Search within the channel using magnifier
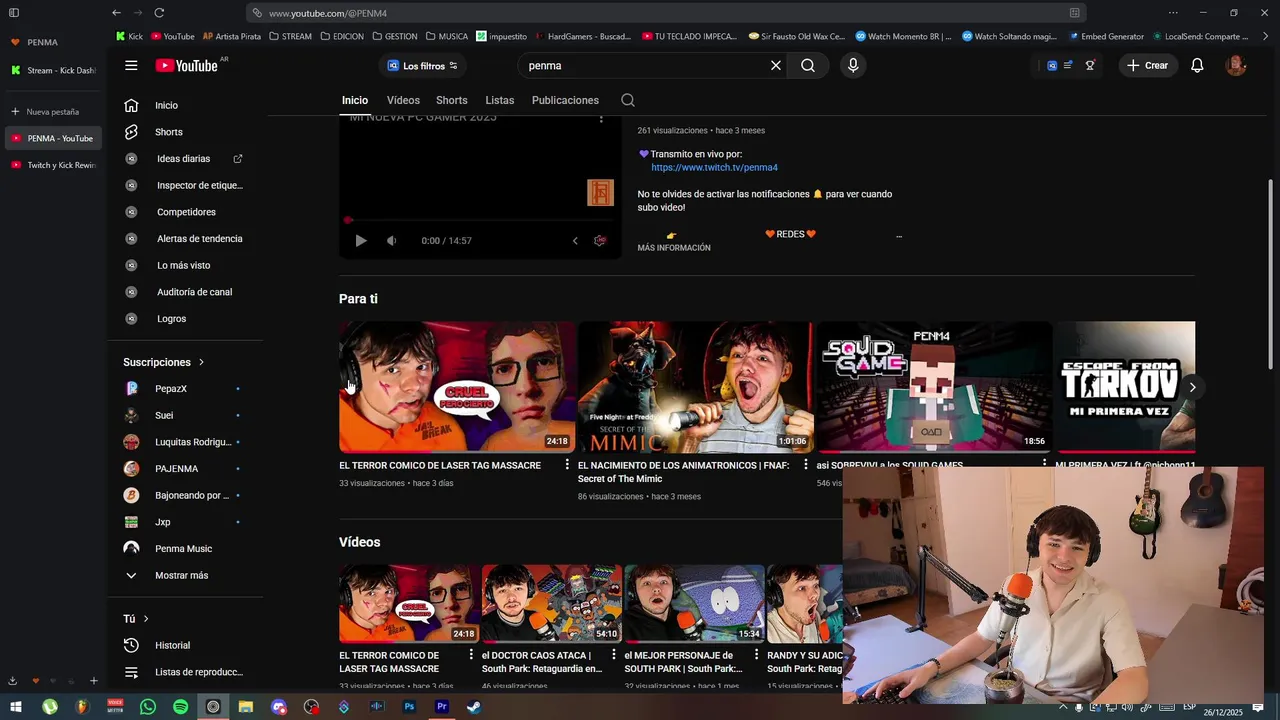The image size is (1280, 720). pos(628,100)
